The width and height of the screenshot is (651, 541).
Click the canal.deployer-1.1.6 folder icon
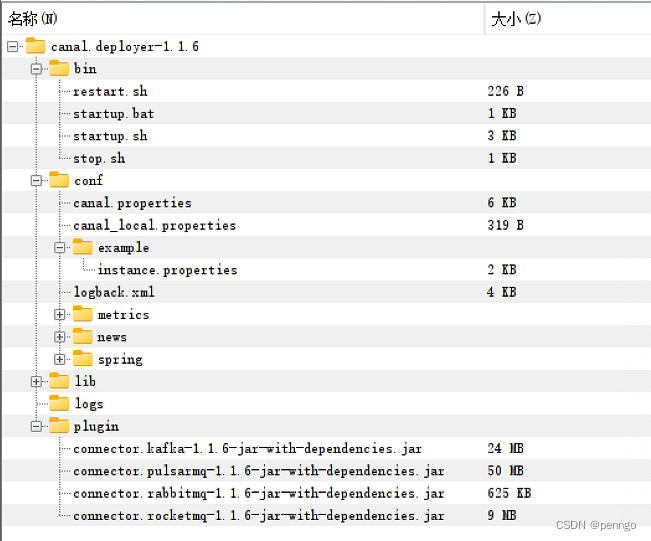pyautogui.click(x=36, y=46)
